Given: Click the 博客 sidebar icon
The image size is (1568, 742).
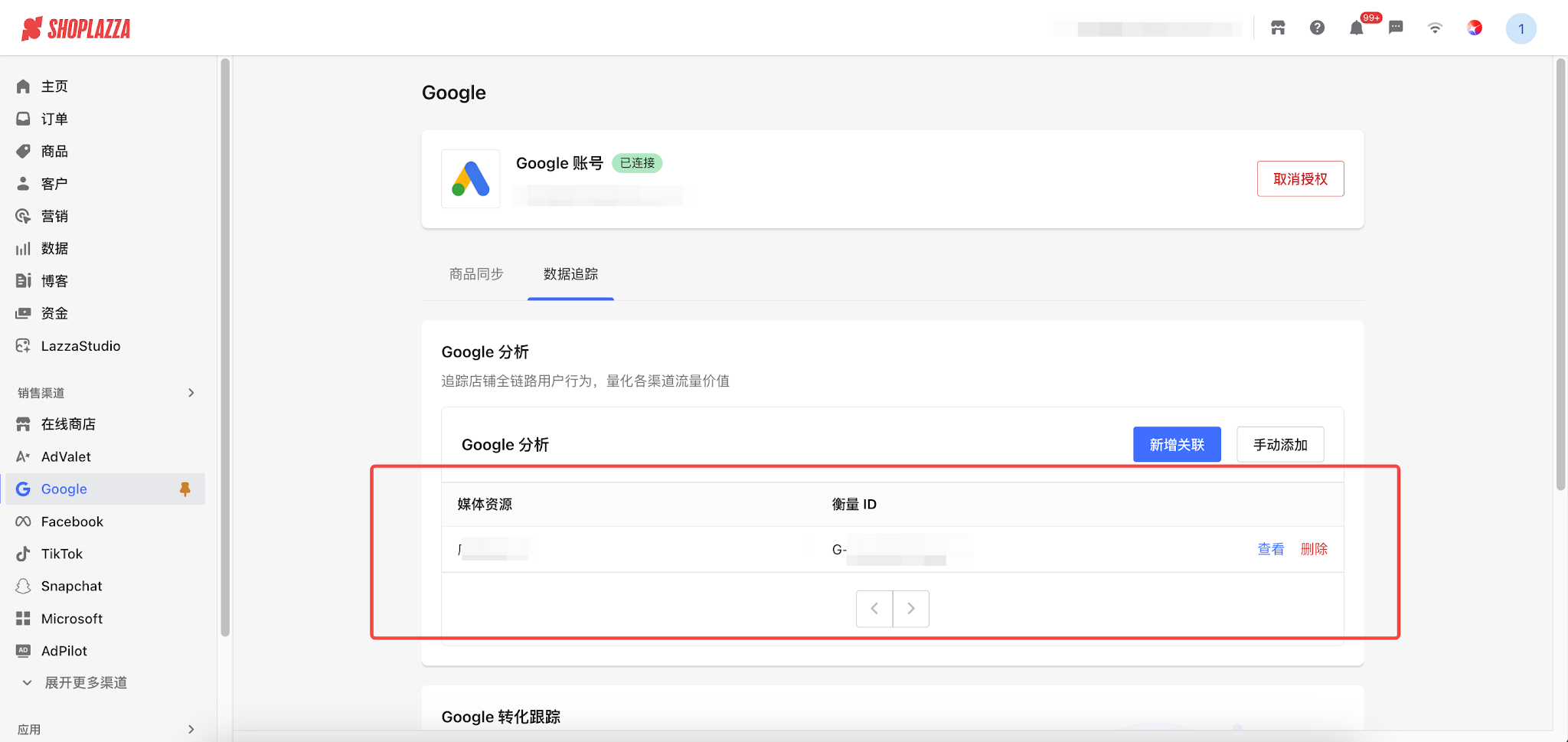Looking at the screenshot, I should coord(23,281).
